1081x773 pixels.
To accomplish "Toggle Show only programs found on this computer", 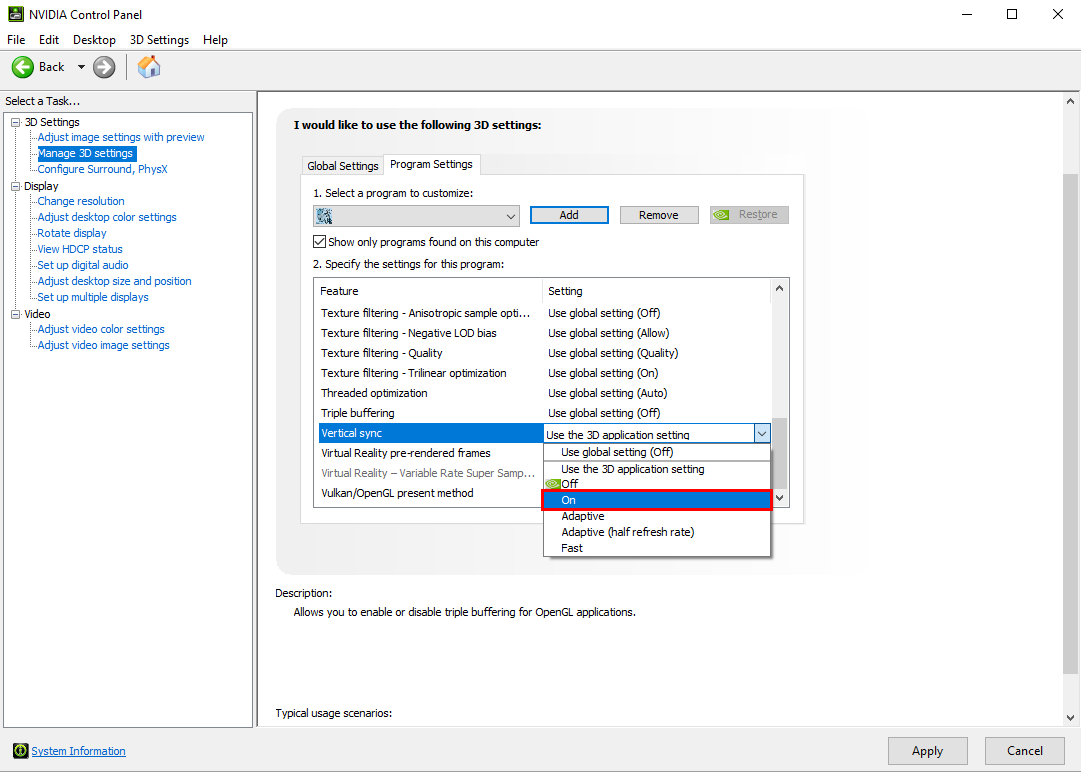I will [319, 241].
